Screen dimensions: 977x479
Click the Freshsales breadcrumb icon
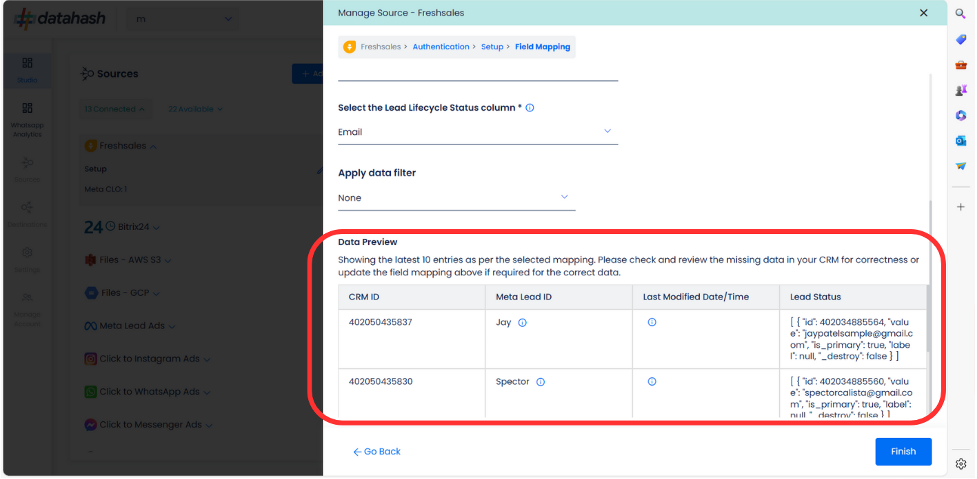point(350,47)
